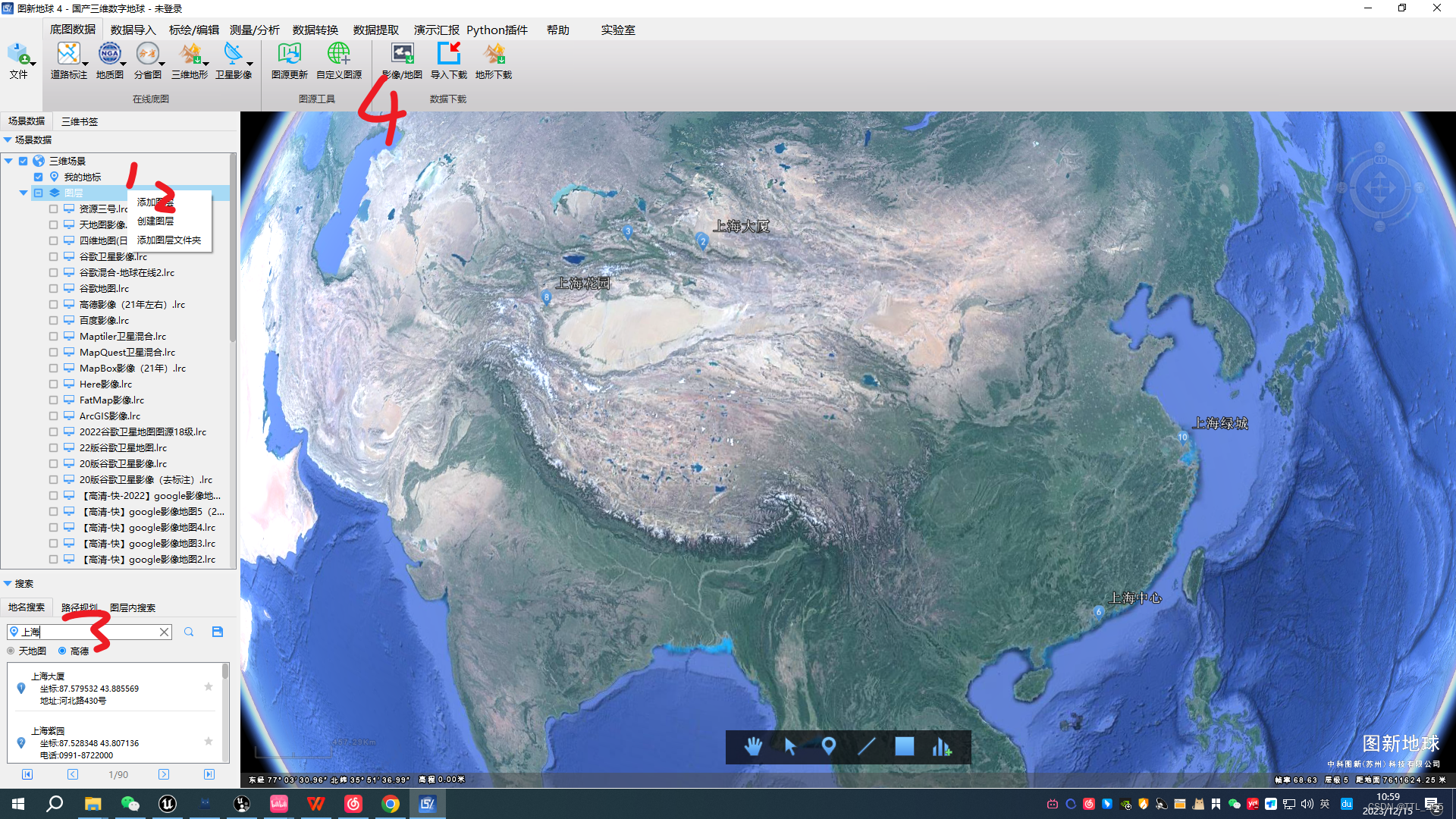Uncheck the 我的地标 checkbox
Screen dimensions: 1456x819
tap(38, 177)
